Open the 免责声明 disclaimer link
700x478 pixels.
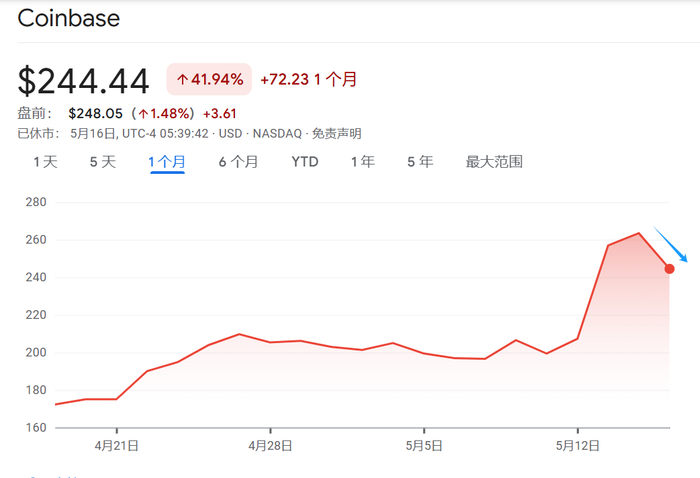point(336,133)
